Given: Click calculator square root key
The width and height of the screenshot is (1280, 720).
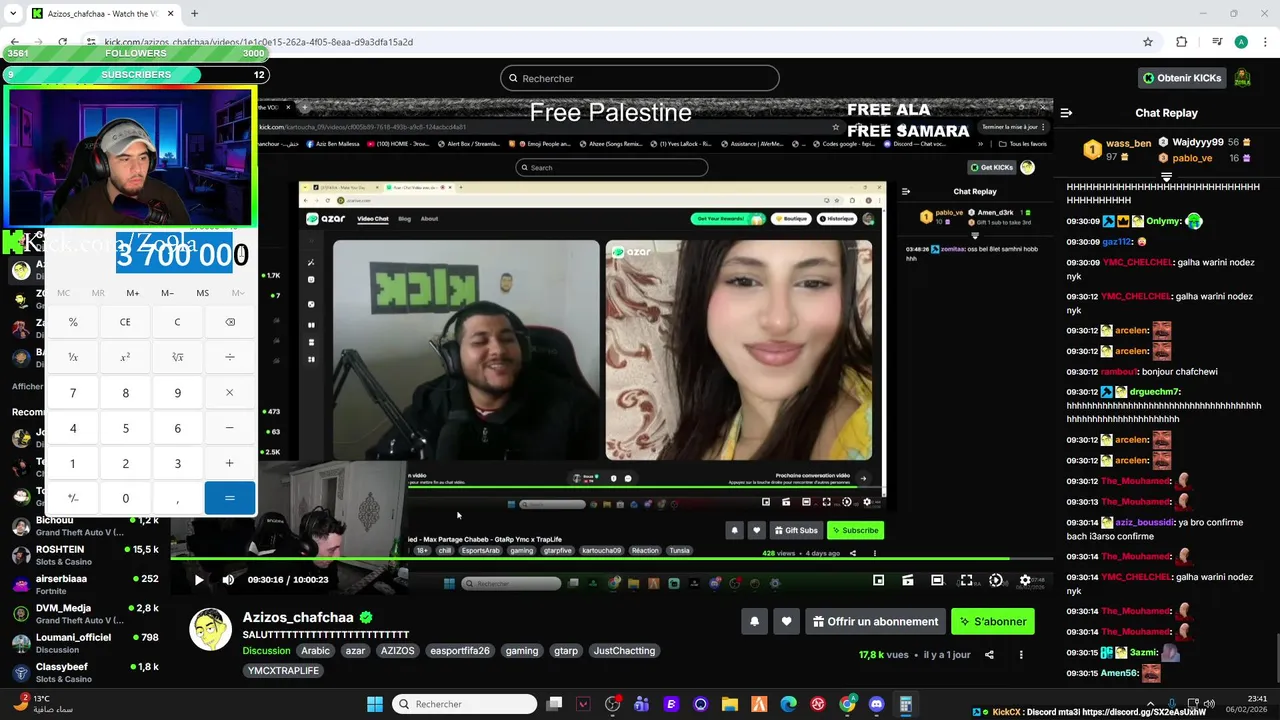Looking at the screenshot, I should pos(177,357).
